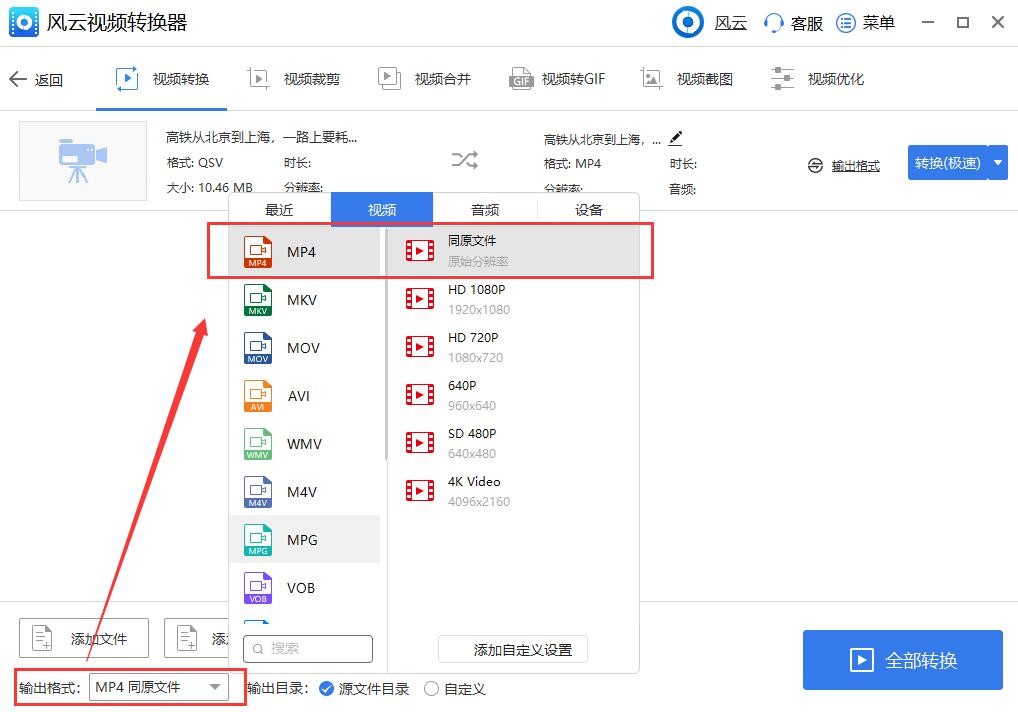Click 添加自定义设置 to add custom settings
Image resolution: width=1018 pixels, height=712 pixels.
(x=512, y=649)
